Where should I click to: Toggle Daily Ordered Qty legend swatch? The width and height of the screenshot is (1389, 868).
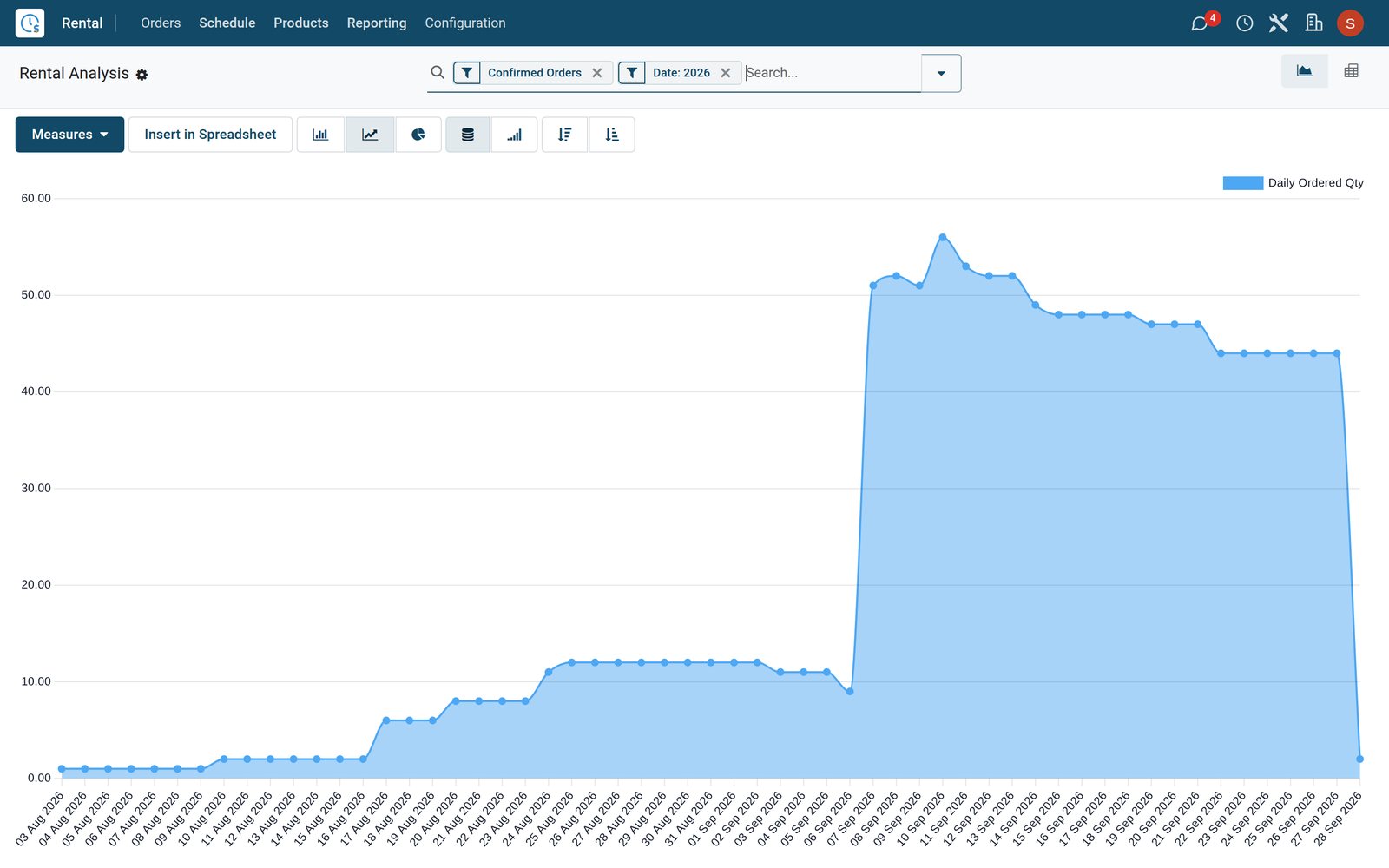1242,183
